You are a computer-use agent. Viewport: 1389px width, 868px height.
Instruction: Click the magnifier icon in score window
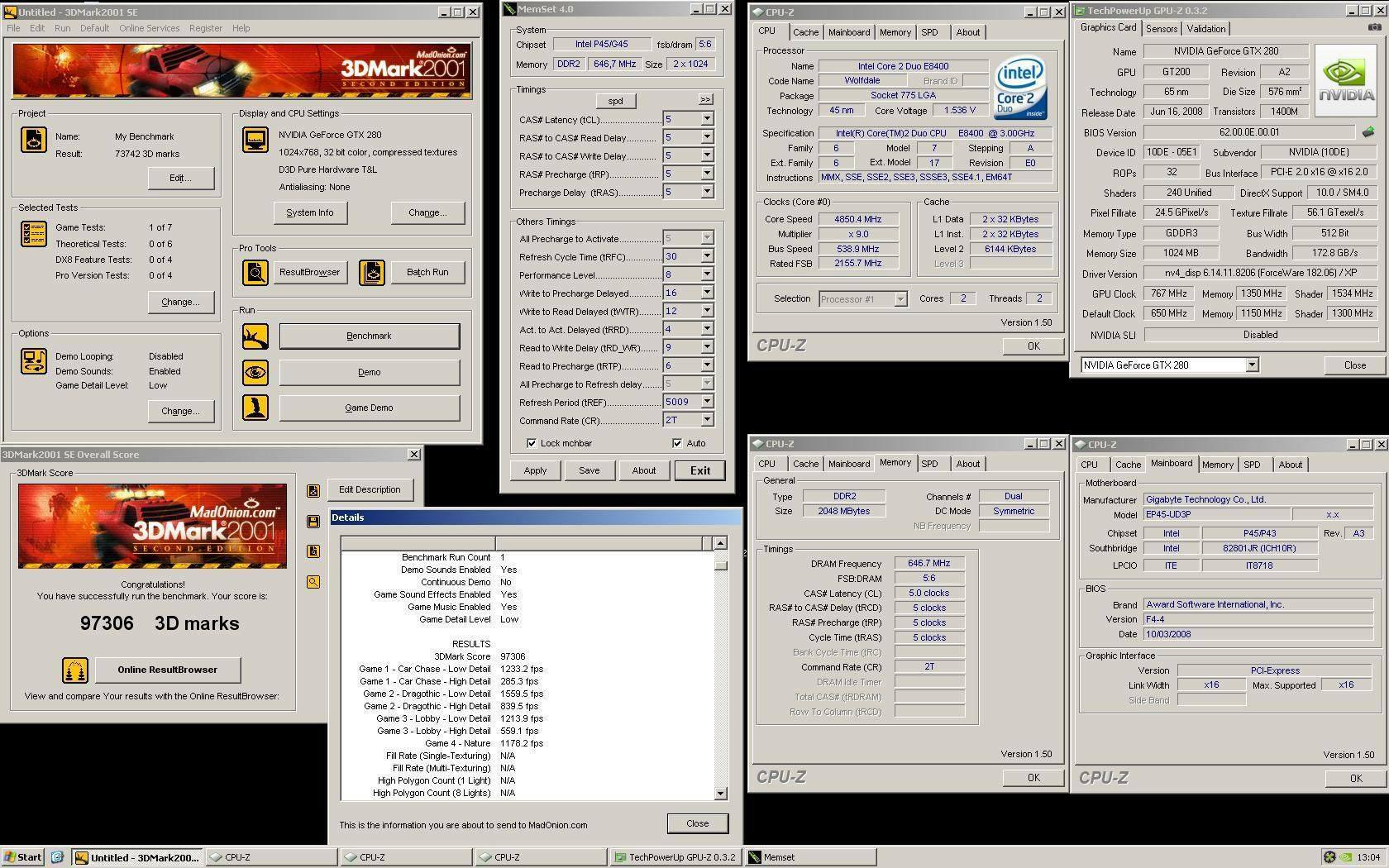pos(313,581)
